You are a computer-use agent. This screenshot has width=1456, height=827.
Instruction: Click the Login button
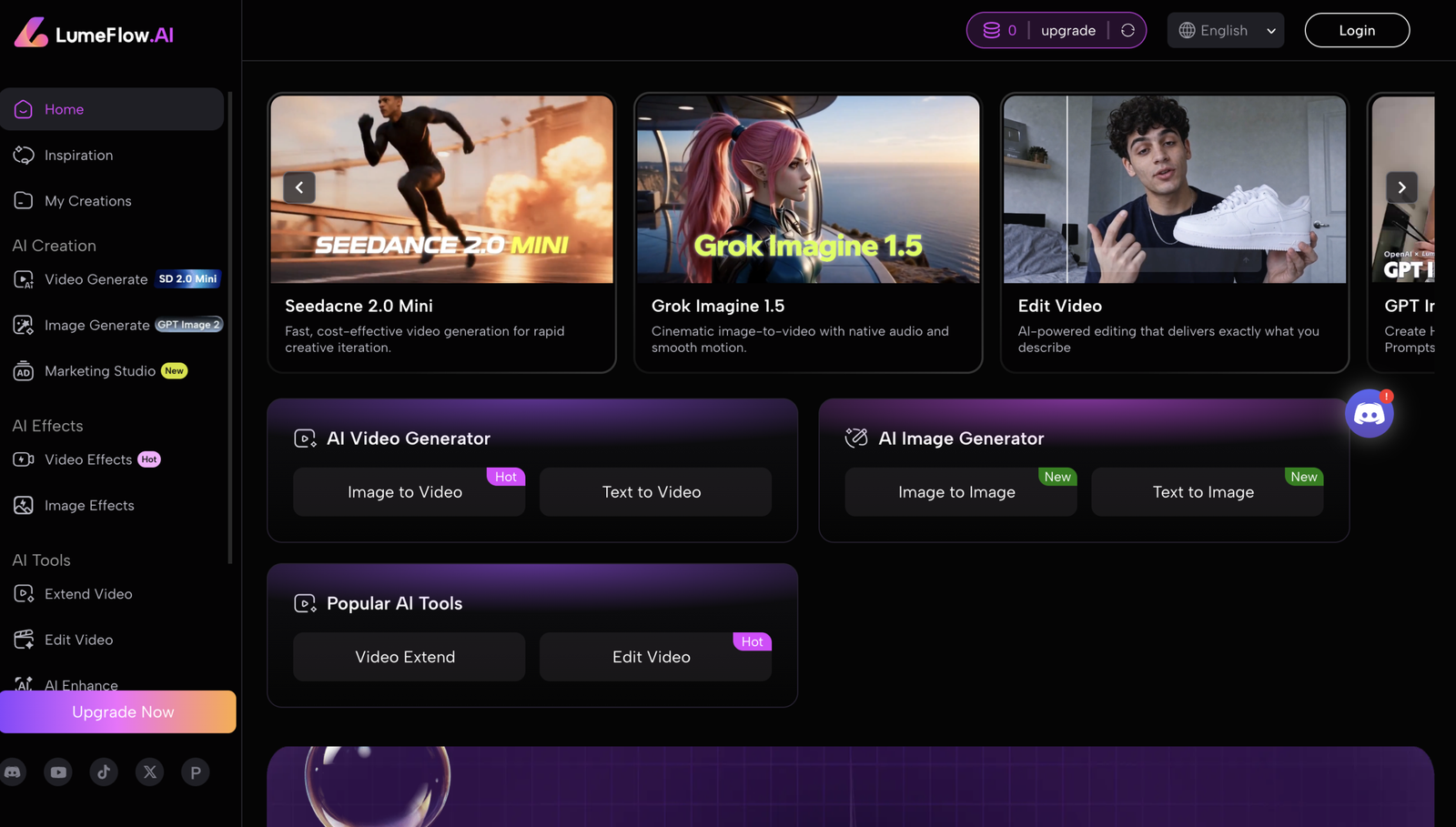(1357, 30)
